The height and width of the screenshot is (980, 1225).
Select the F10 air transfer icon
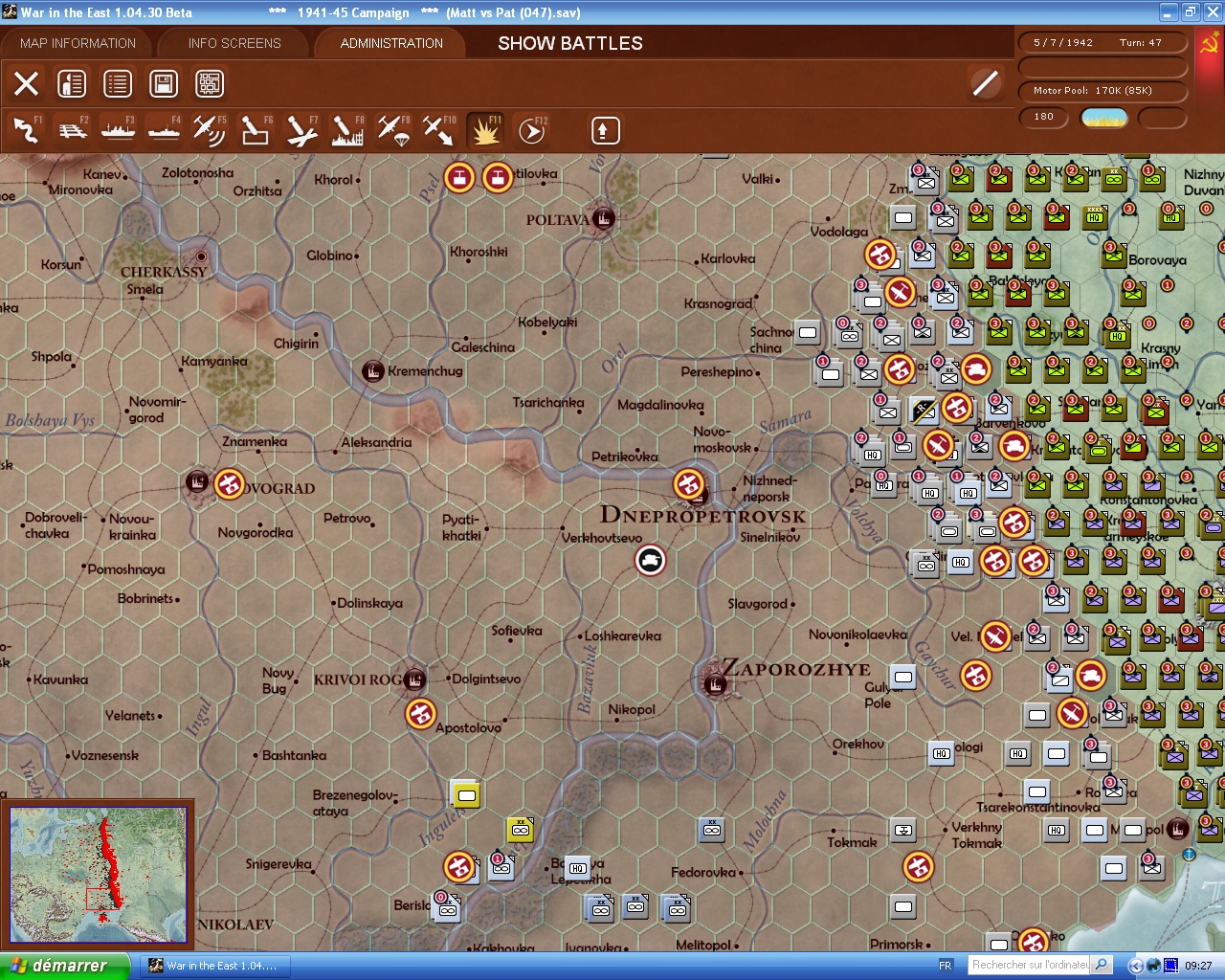pos(439,130)
